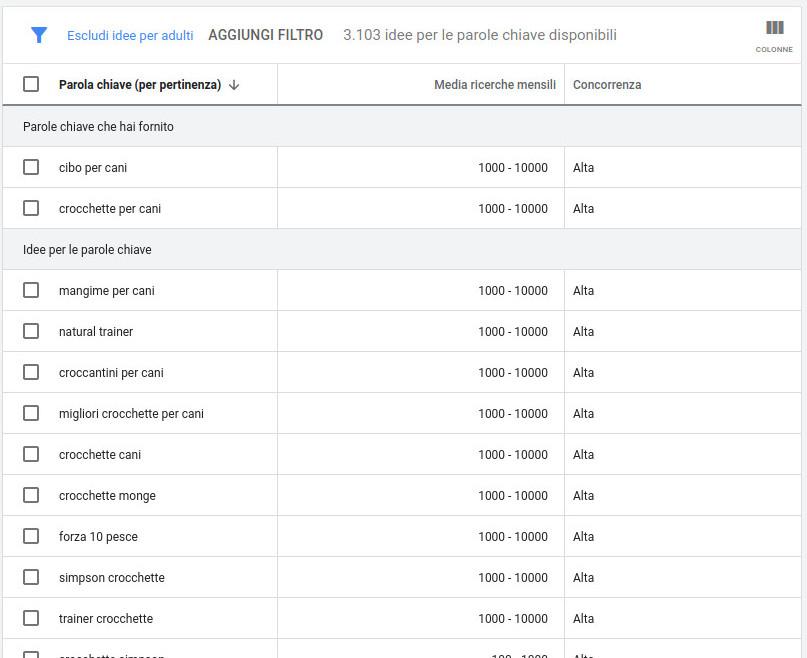Image resolution: width=807 pixels, height=658 pixels.
Task: Click the Concorrenza column header
Action: tap(607, 85)
